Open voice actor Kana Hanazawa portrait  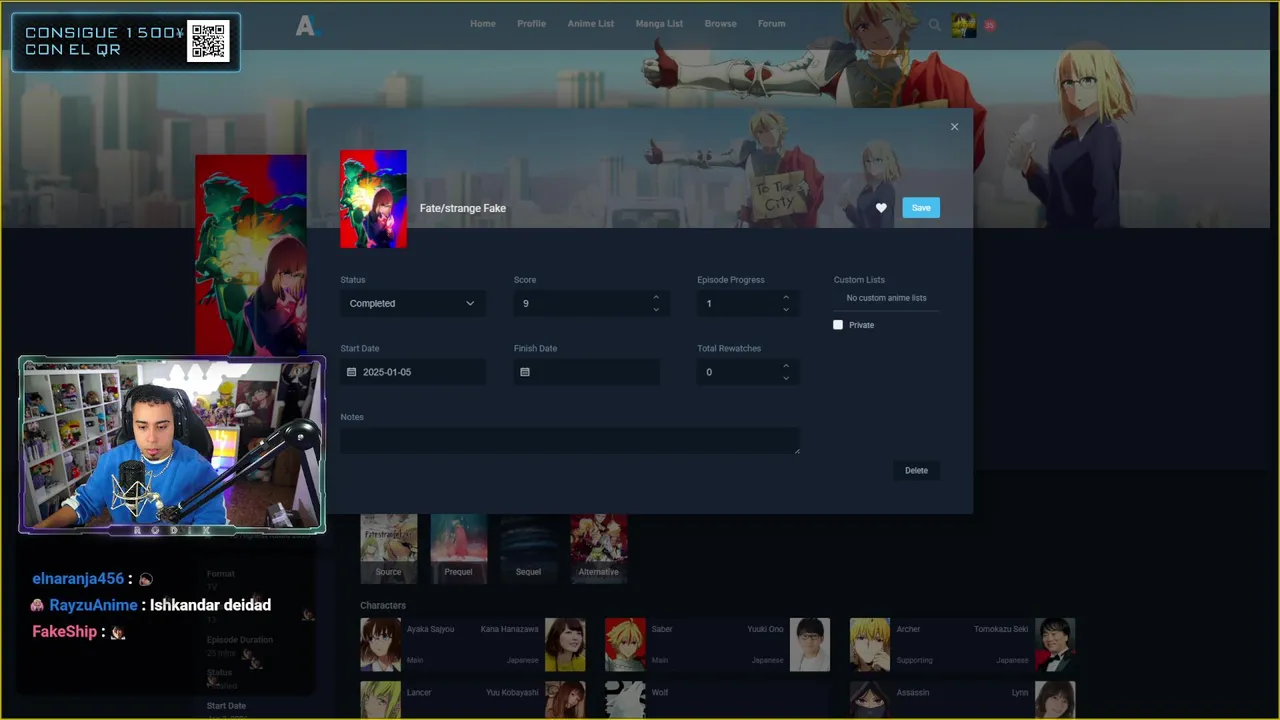pyautogui.click(x=565, y=644)
